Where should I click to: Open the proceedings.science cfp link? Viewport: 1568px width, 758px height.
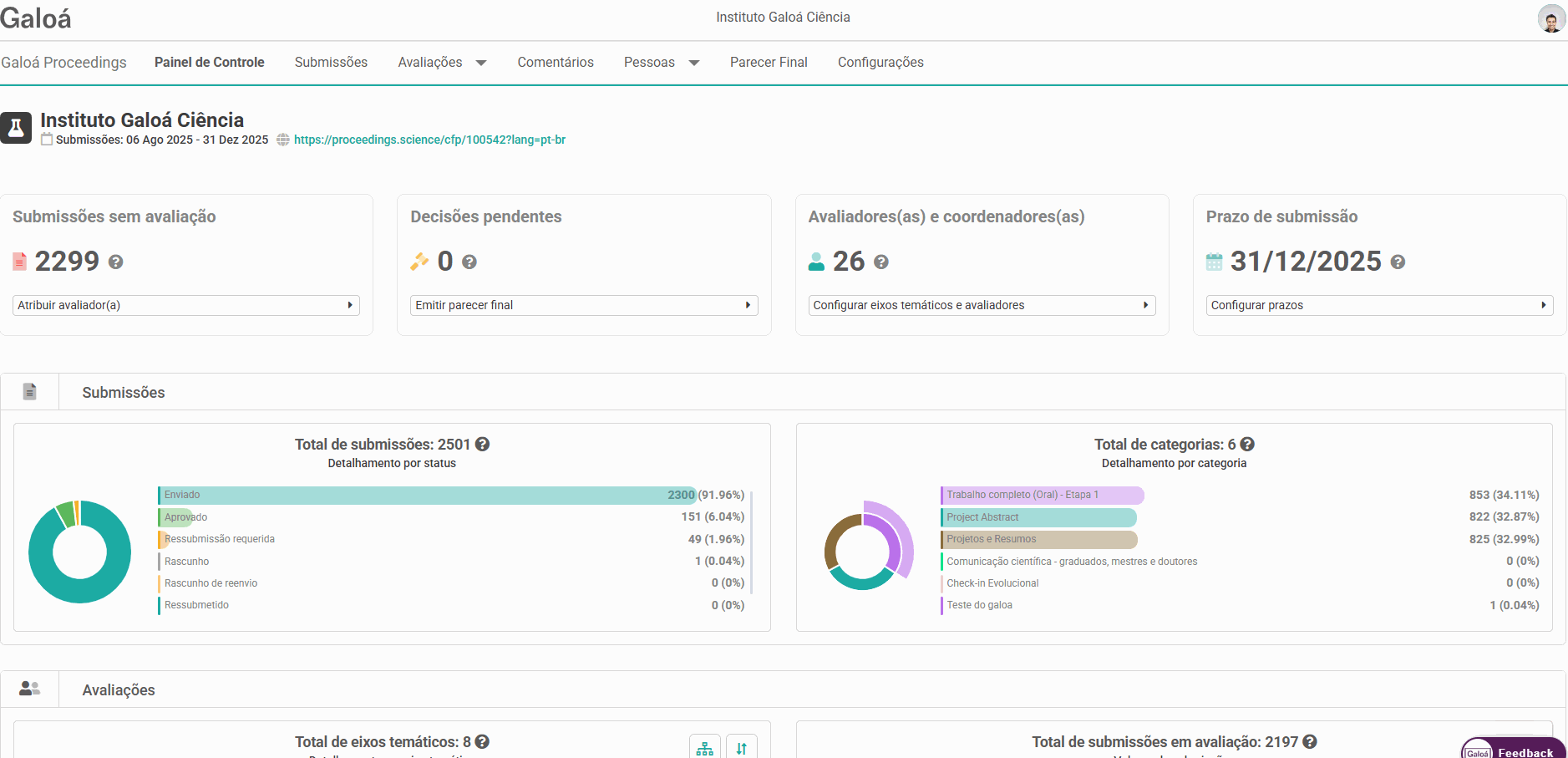tap(429, 140)
